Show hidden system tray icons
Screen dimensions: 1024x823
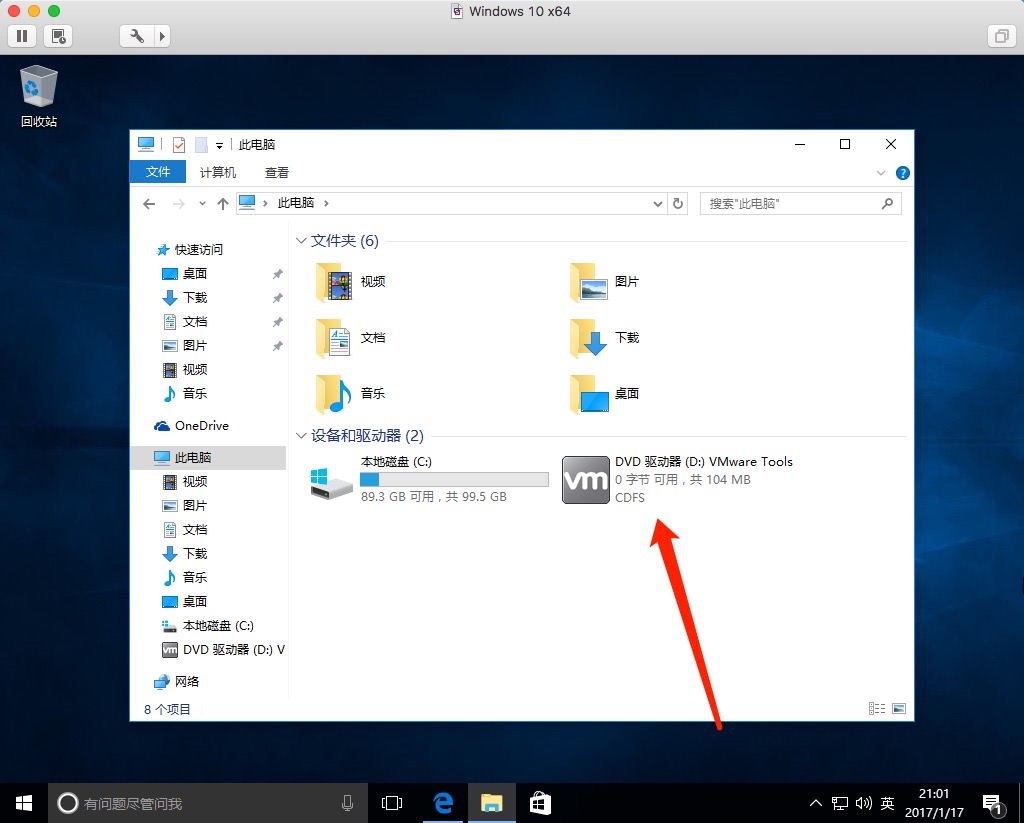816,803
